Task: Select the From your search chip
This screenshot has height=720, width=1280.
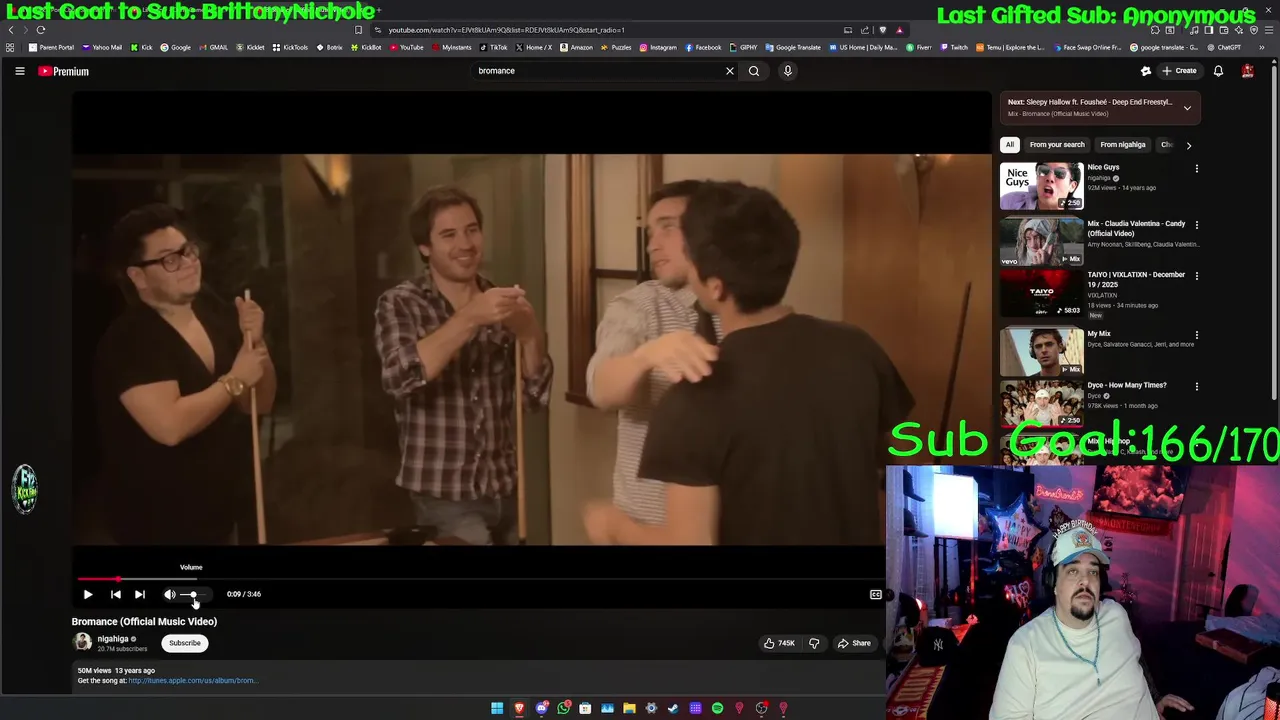Action: pos(1057,145)
